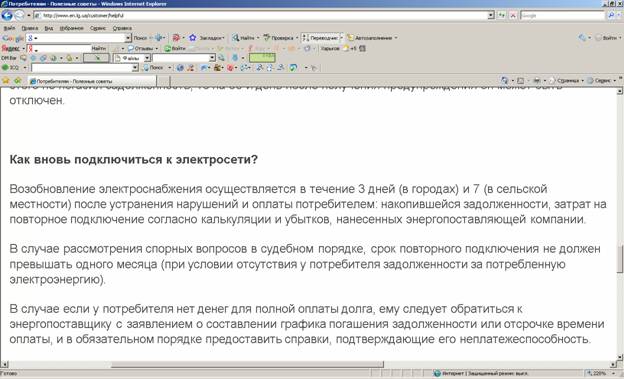The image size is (624, 379).
Task: Open the Страница page menu
Action: (x=566, y=80)
